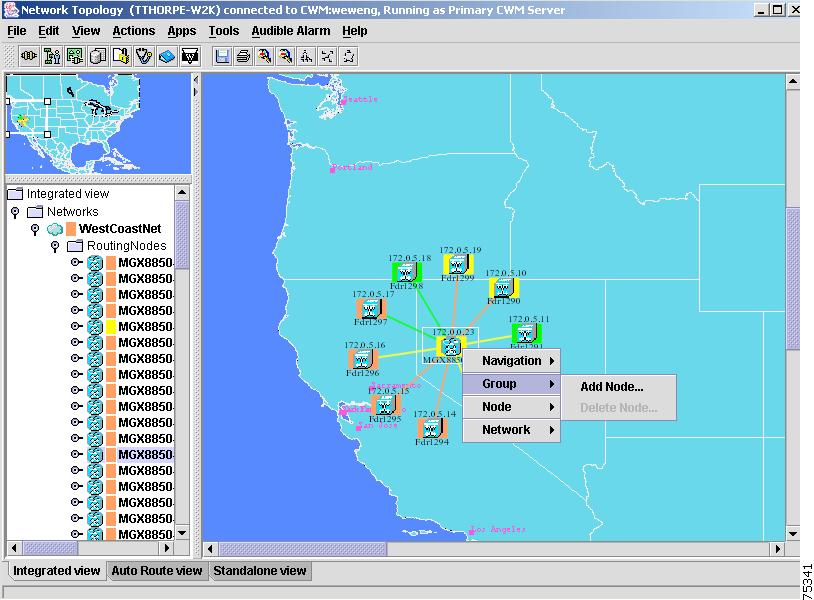Click the Print toolbar icon
Image resolution: width=814 pixels, height=600 pixels.
pyautogui.click(x=243, y=56)
